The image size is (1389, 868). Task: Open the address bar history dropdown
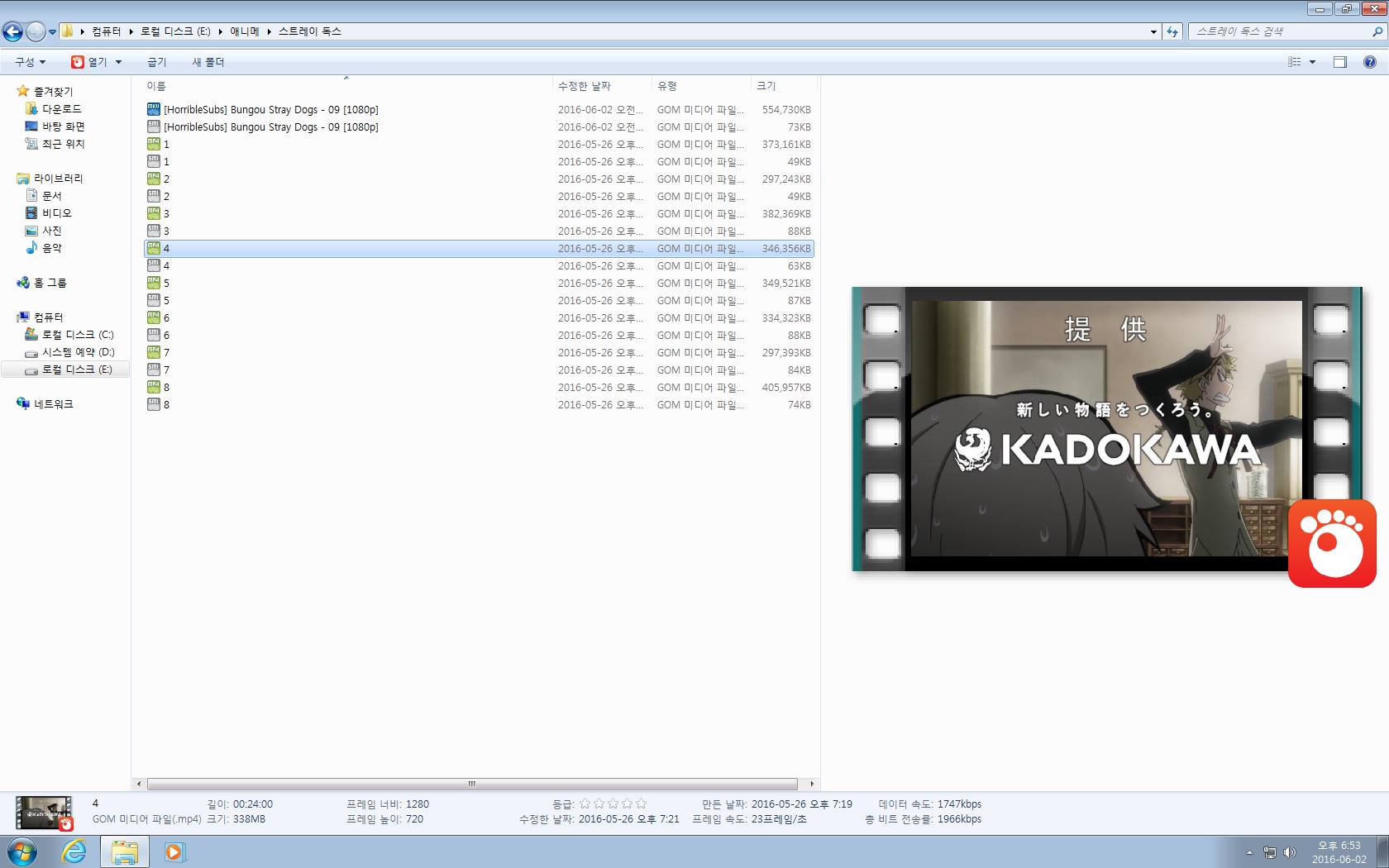[x=1153, y=31]
